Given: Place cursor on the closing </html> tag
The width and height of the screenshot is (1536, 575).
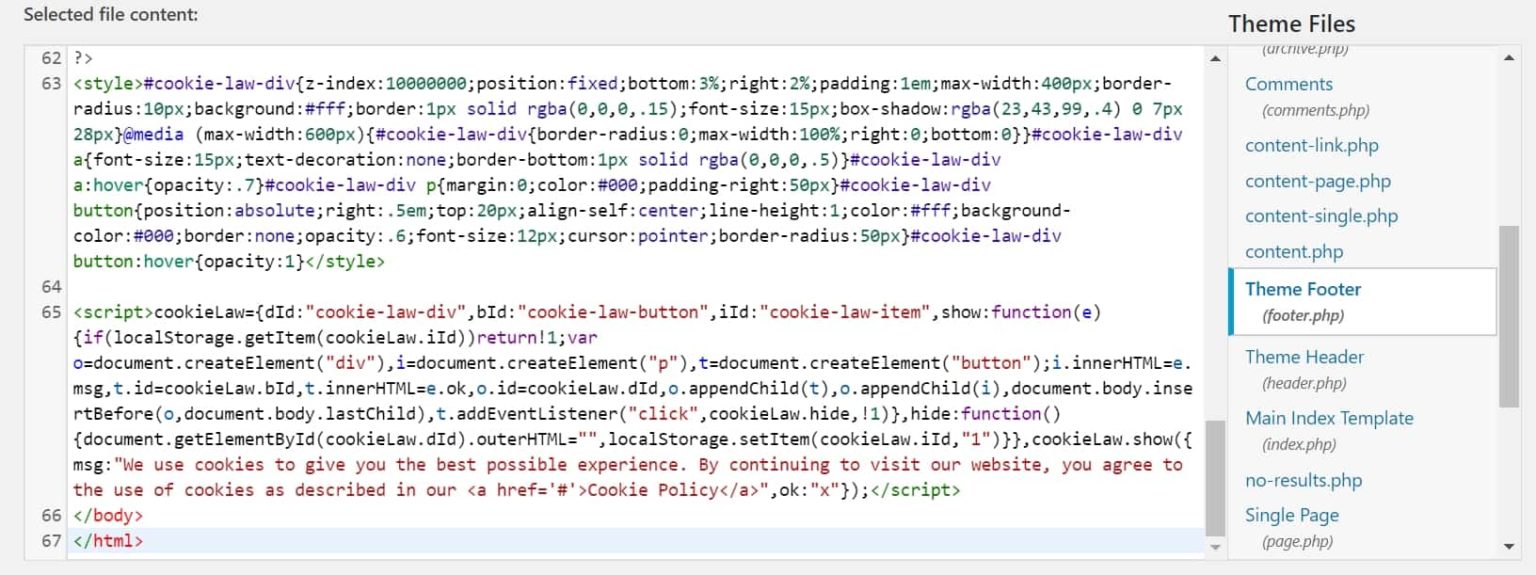Looking at the screenshot, I should pyautogui.click(x=108, y=541).
